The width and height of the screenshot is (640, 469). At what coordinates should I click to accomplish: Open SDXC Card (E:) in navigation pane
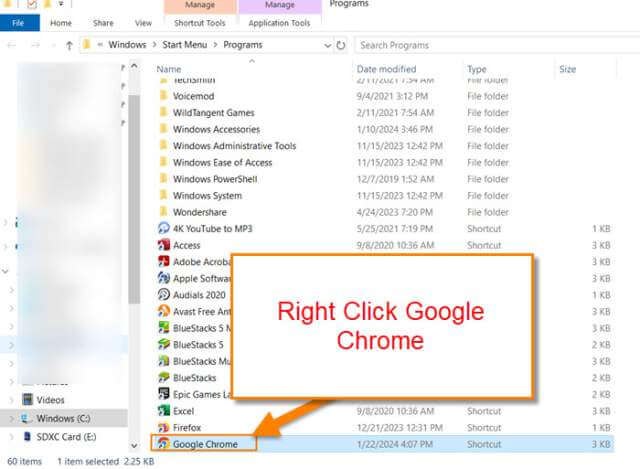click(66, 437)
